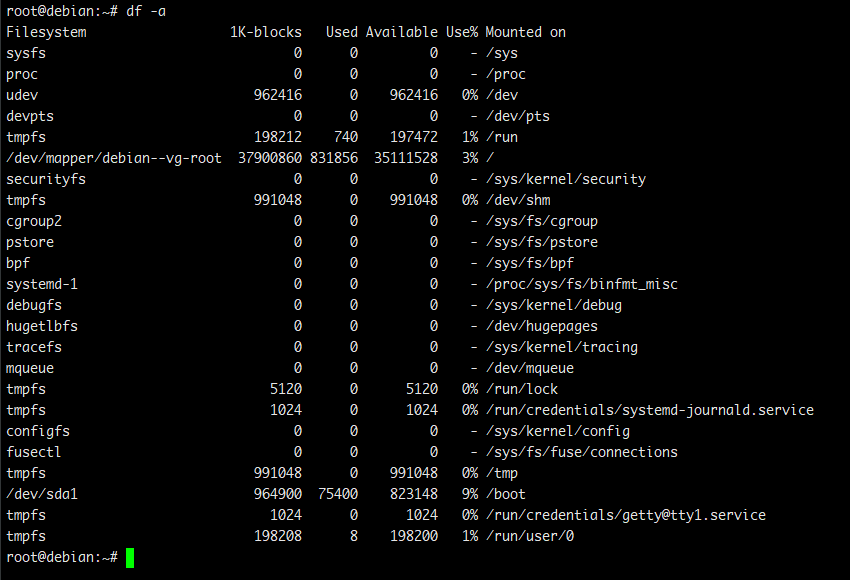Click the 'securityfs' filesystem name
850x580 pixels.
point(46,179)
